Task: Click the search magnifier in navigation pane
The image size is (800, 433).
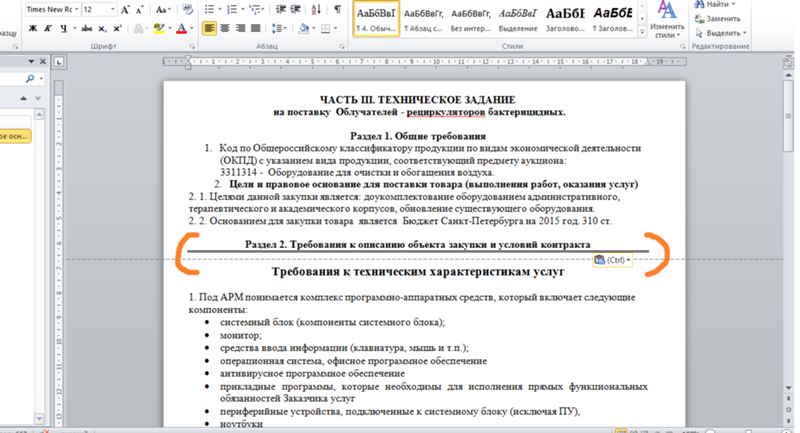Action: (30, 79)
